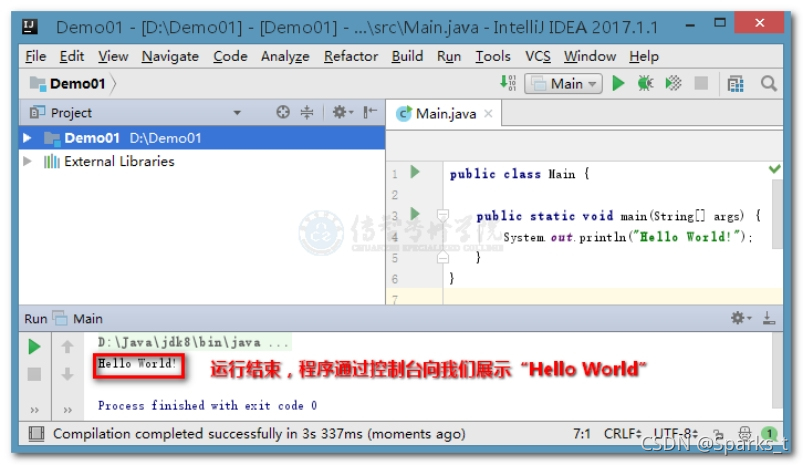Screen dimensions: 804x465
Task: Click run gutter arrow beside class Main line
Action: (415, 172)
